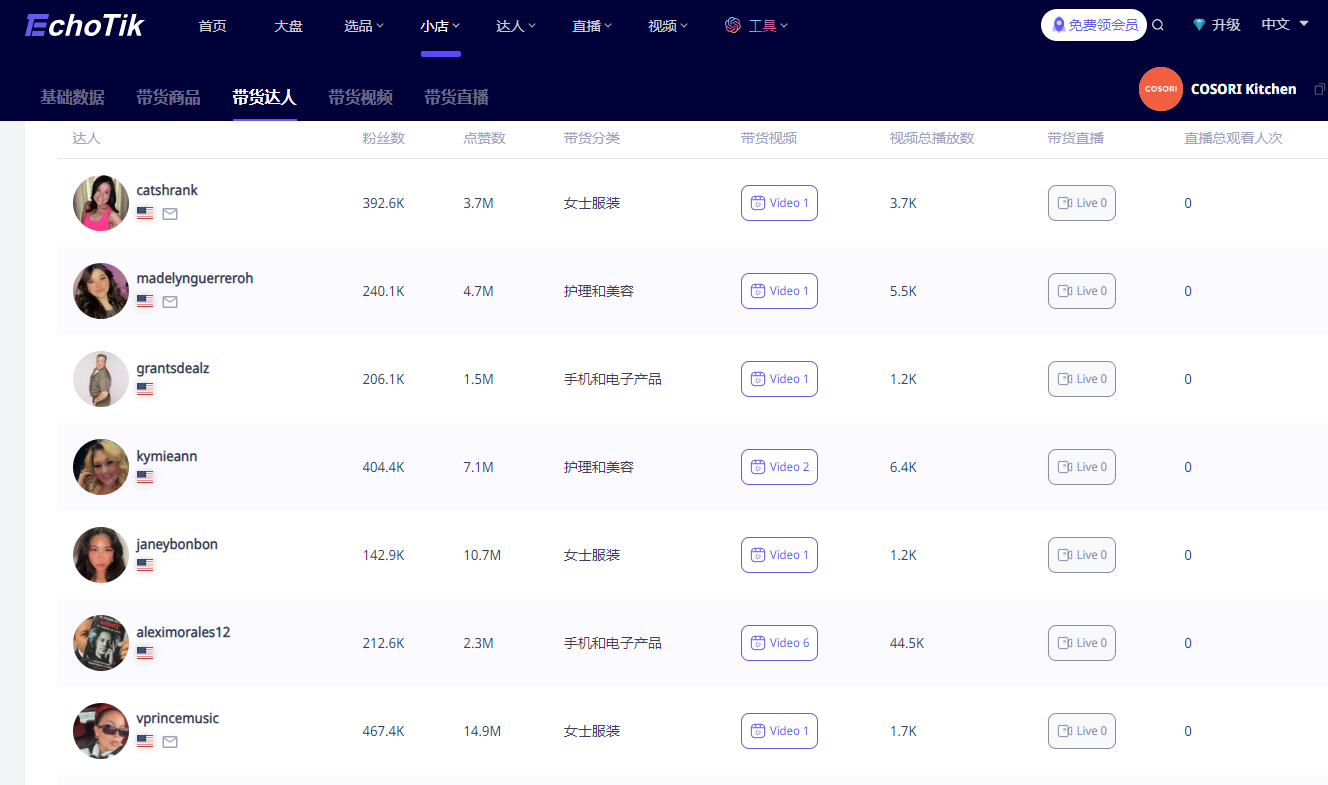Open Video 2 for kymieann
The height and width of the screenshot is (785, 1328).
pyautogui.click(x=779, y=467)
